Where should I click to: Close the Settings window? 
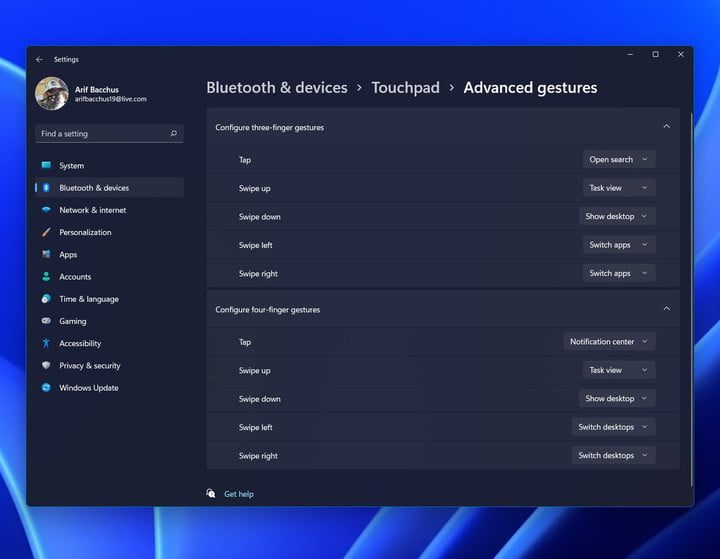point(681,54)
